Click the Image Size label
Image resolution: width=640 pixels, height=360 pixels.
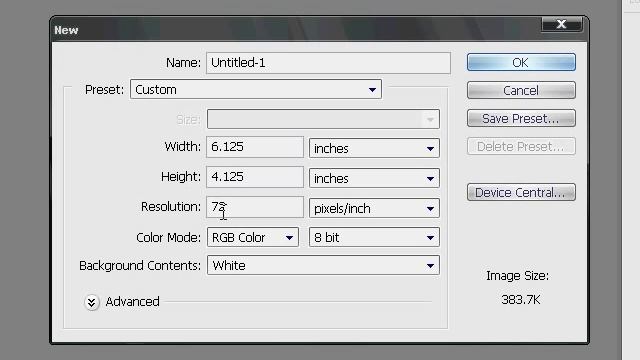coord(518,276)
